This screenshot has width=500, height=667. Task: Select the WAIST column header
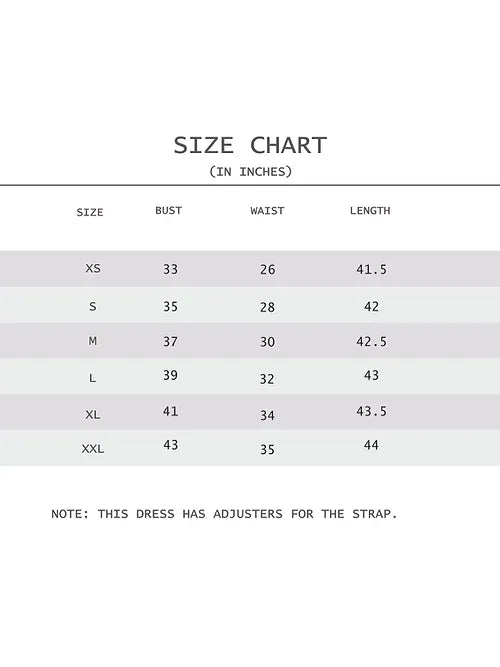point(267,211)
